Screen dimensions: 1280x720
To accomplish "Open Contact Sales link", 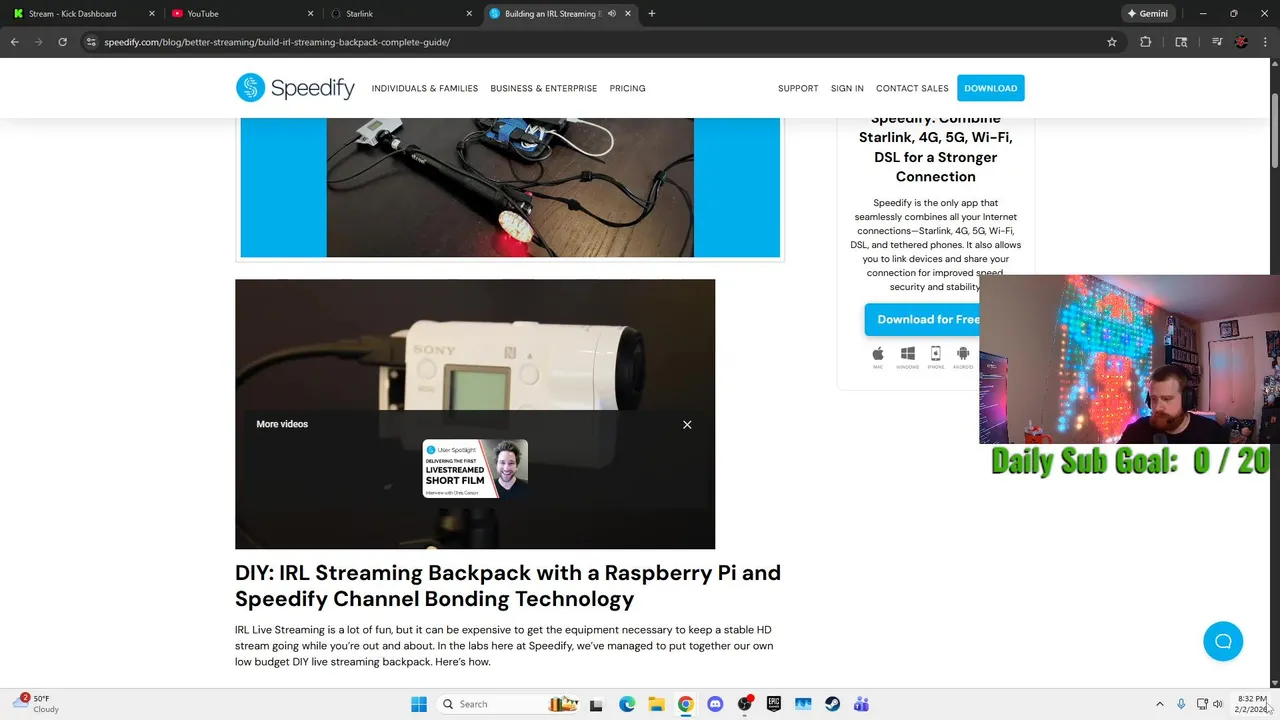I will point(912,88).
